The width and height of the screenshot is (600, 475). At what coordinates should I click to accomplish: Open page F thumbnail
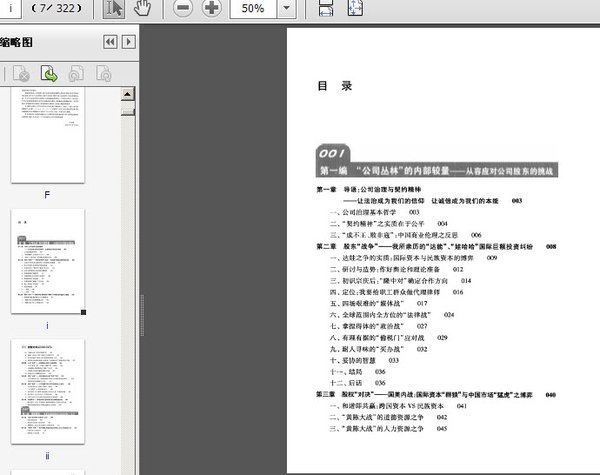coord(48,135)
